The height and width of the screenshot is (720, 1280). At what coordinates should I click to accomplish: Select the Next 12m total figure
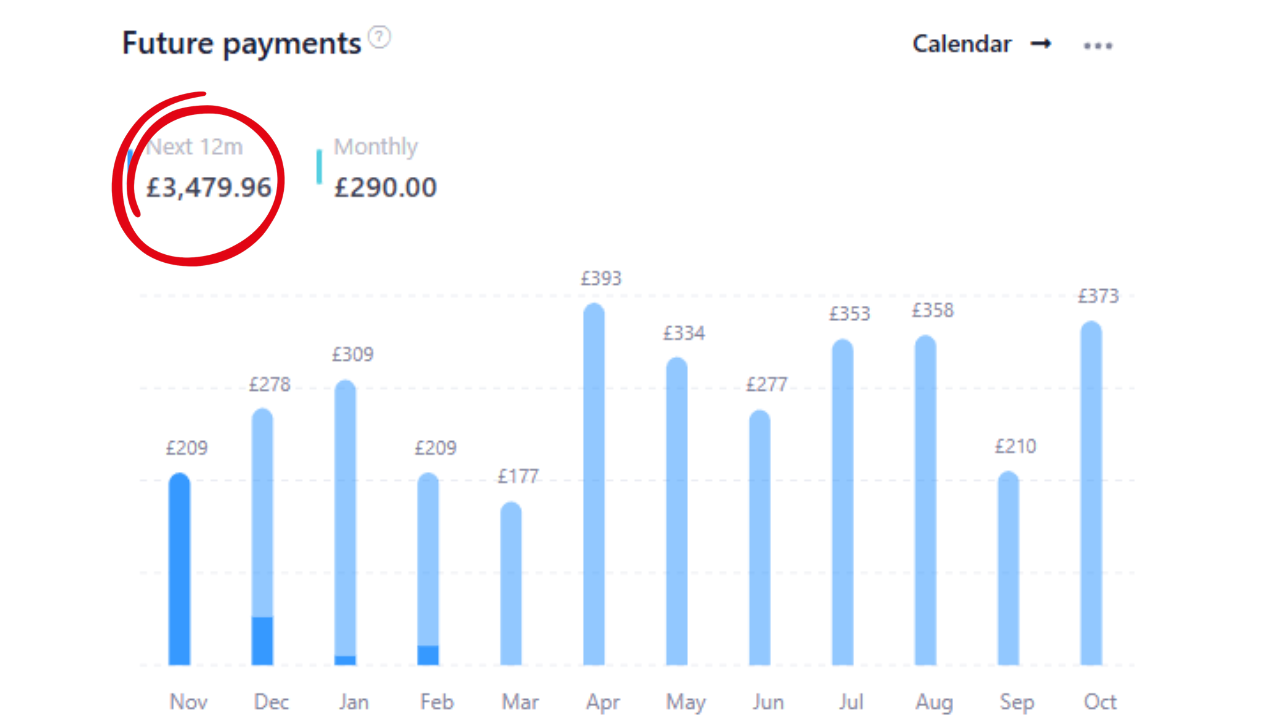(x=209, y=188)
